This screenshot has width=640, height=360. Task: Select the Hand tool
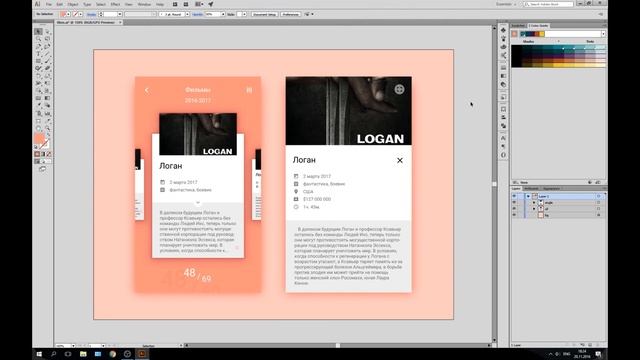[38, 128]
